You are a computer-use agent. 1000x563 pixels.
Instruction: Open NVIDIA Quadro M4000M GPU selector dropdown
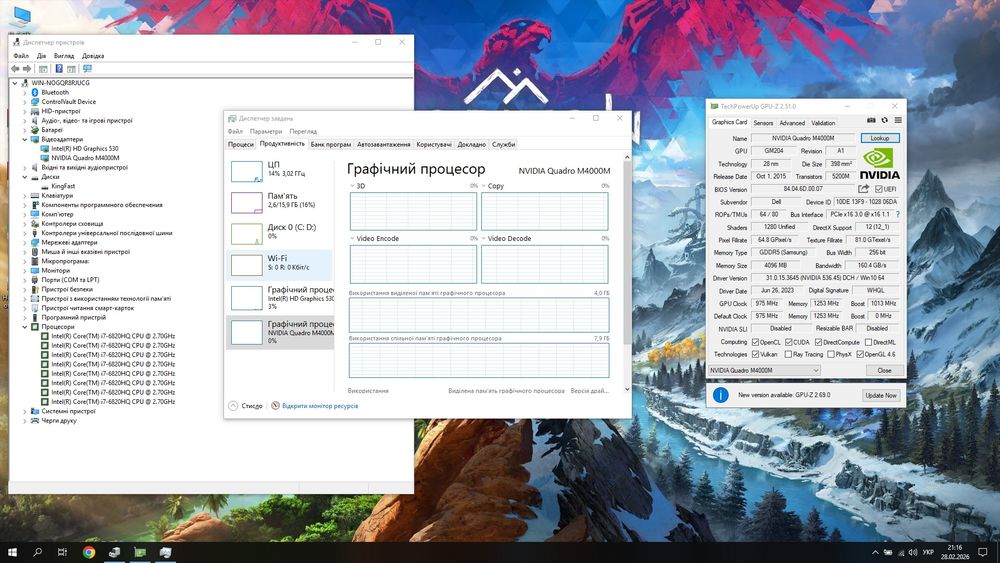(x=764, y=370)
